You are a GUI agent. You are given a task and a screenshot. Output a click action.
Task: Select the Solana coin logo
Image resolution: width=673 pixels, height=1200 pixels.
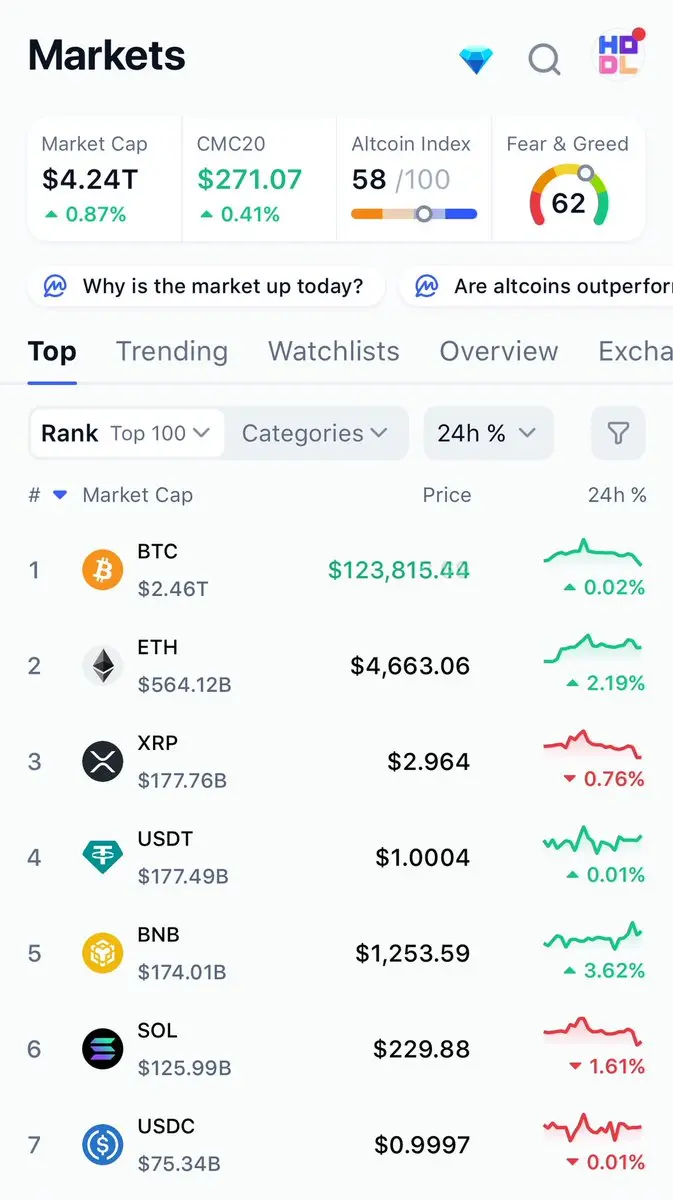pyautogui.click(x=102, y=1049)
